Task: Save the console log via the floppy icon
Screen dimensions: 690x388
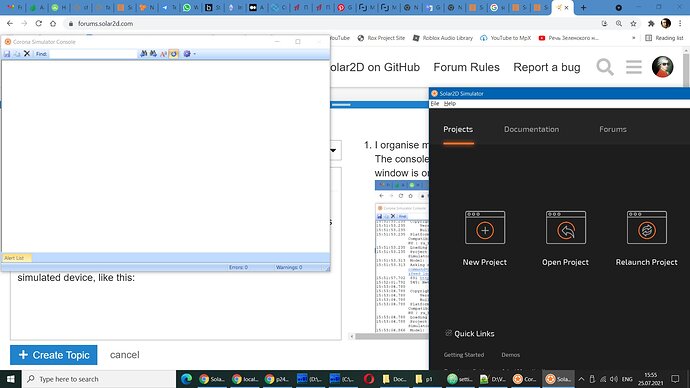Action: coord(7,54)
